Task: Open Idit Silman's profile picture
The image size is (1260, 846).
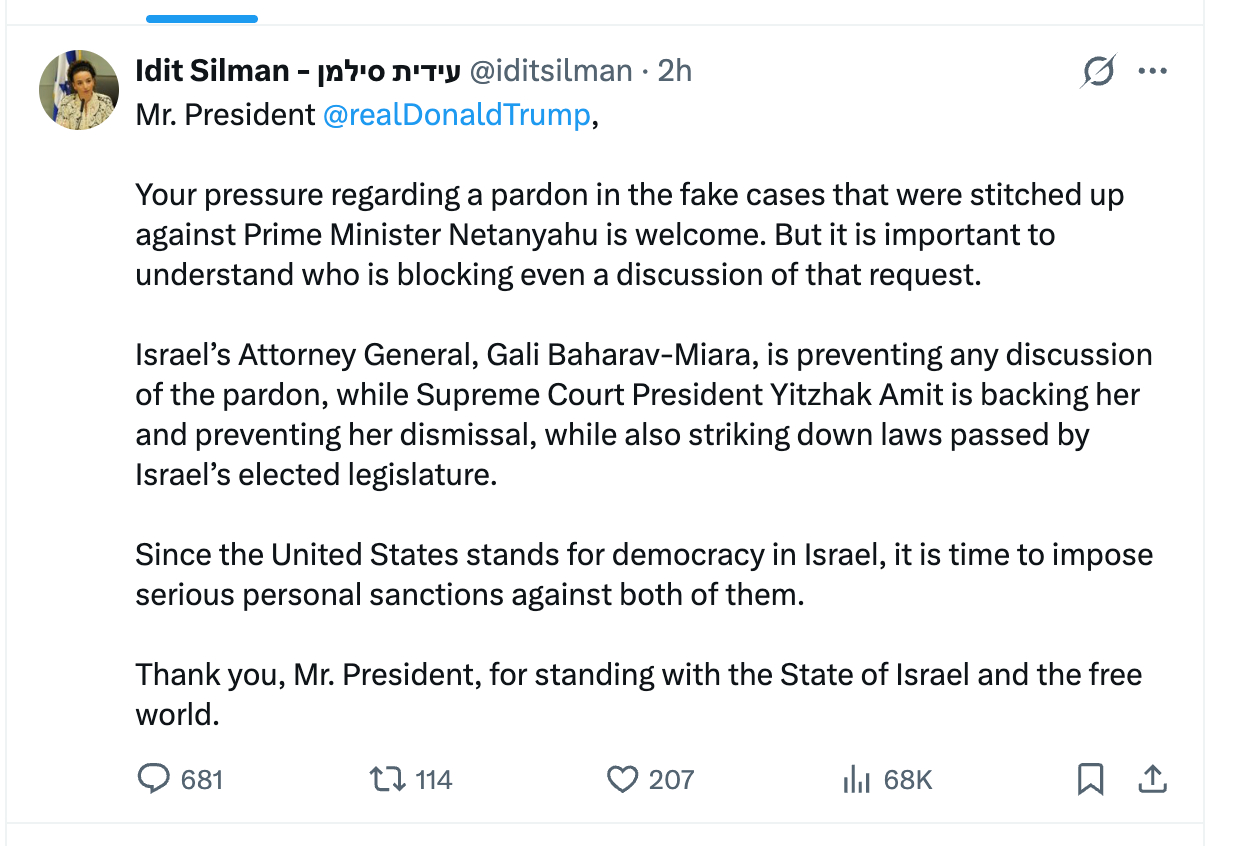Action: (79, 89)
